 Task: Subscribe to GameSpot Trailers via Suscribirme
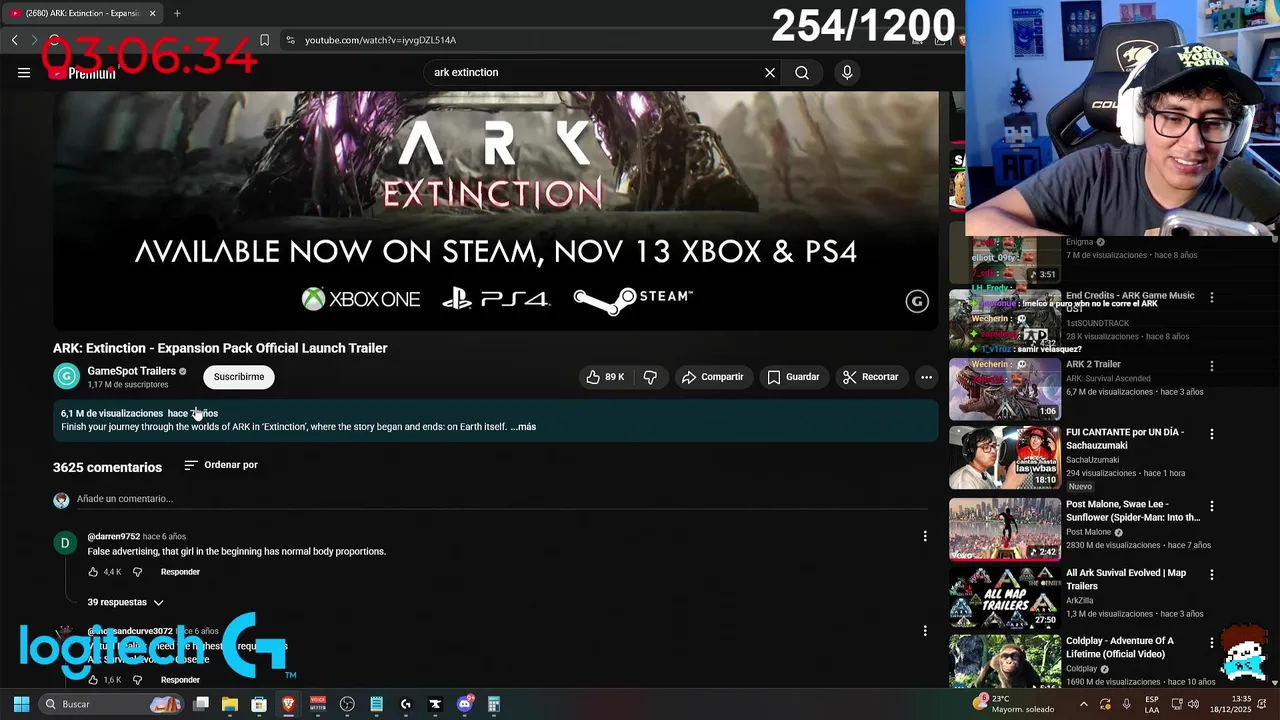point(239,377)
